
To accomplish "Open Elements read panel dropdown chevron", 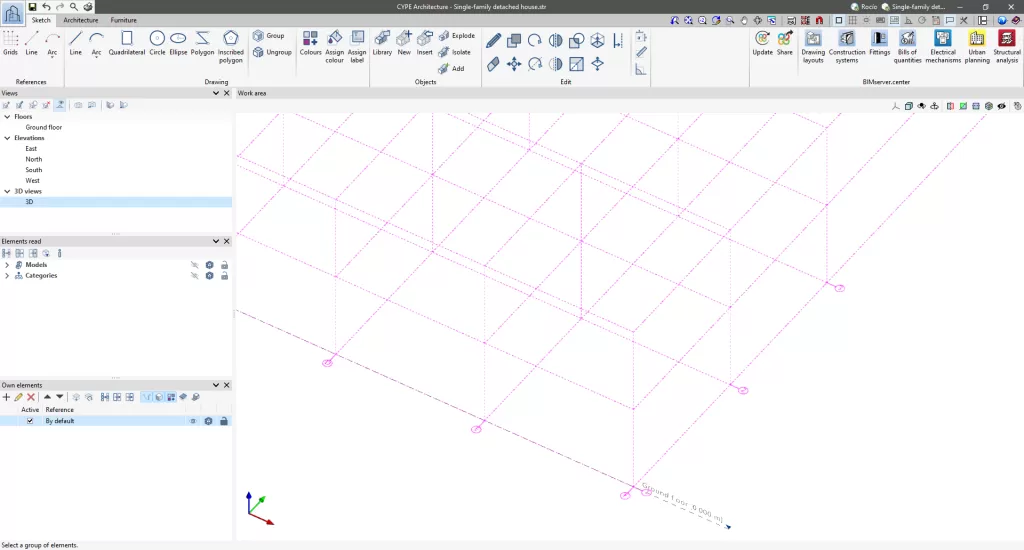I will (216, 242).
